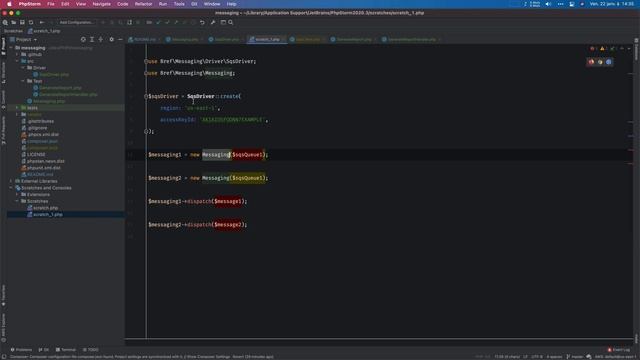Open the Refactor menu
640x360 pixels.
(143, 4)
